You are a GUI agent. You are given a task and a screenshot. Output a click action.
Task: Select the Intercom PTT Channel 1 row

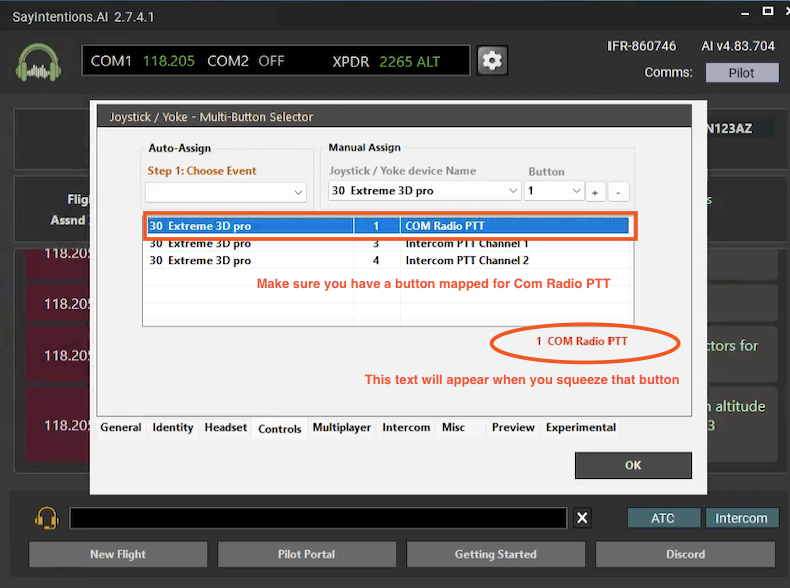tap(388, 244)
